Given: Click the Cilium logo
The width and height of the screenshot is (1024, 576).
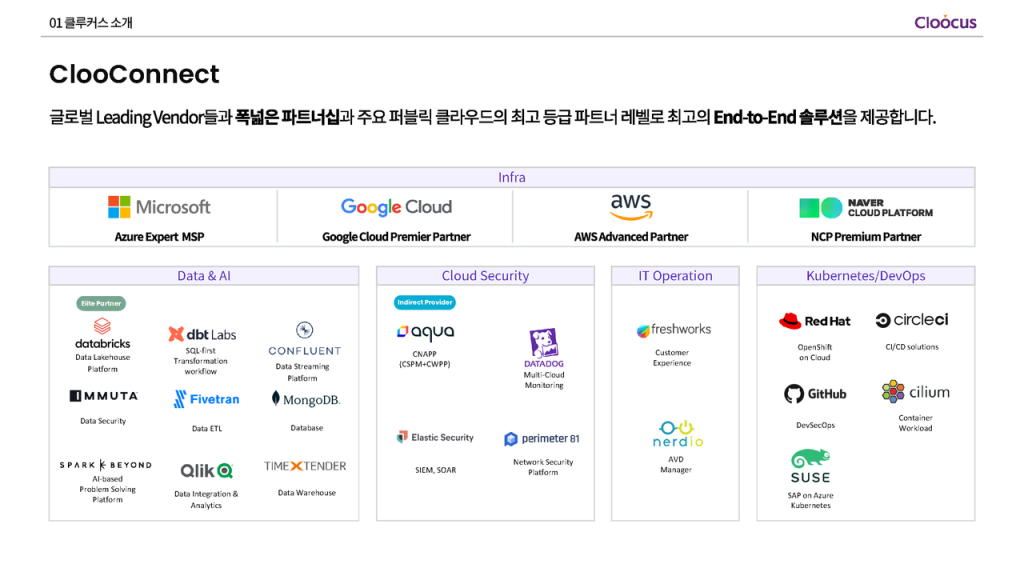Looking at the screenshot, I should tap(916, 392).
